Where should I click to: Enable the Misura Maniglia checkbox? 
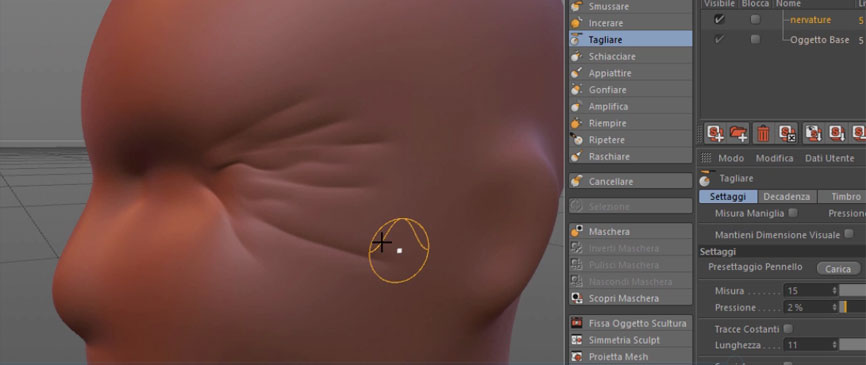pyautogui.click(x=793, y=213)
